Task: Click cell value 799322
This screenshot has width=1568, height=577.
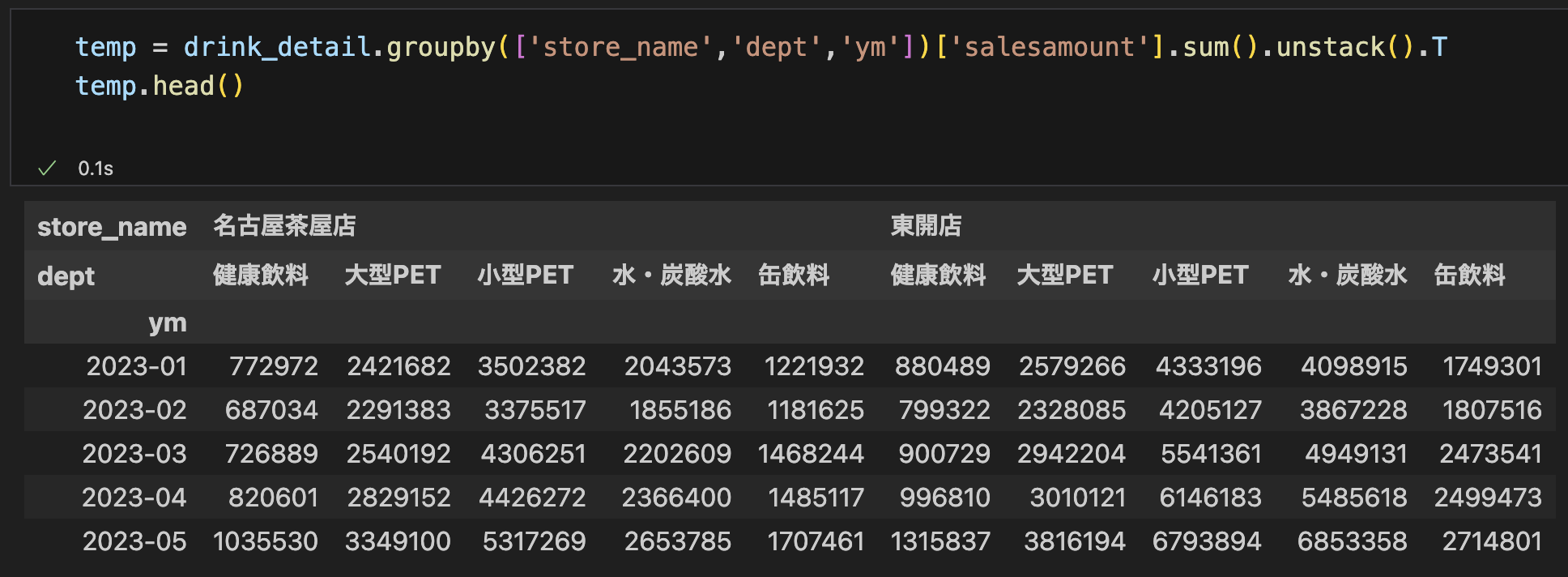Action: pos(944,410)
